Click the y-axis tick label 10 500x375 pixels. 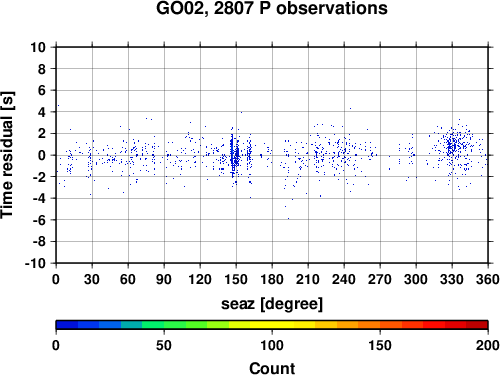click(x=38, y=47)
